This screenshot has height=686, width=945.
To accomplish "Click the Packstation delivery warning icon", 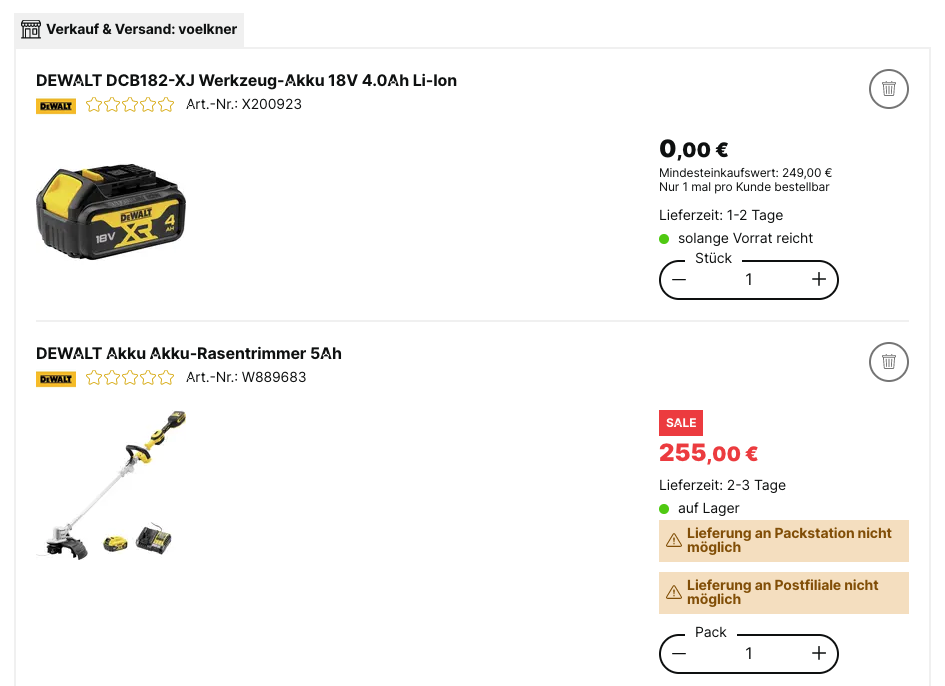I will click(674, 541).
